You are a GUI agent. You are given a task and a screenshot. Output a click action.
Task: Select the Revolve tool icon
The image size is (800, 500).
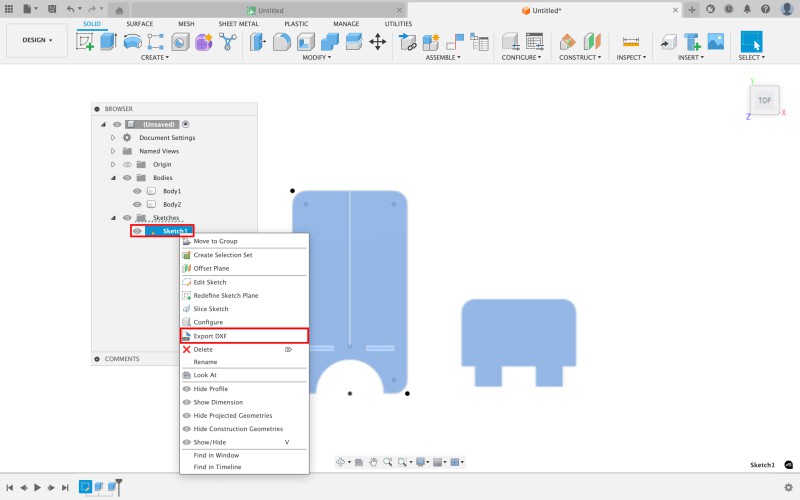pyautogui.click(x=133, y=41)
